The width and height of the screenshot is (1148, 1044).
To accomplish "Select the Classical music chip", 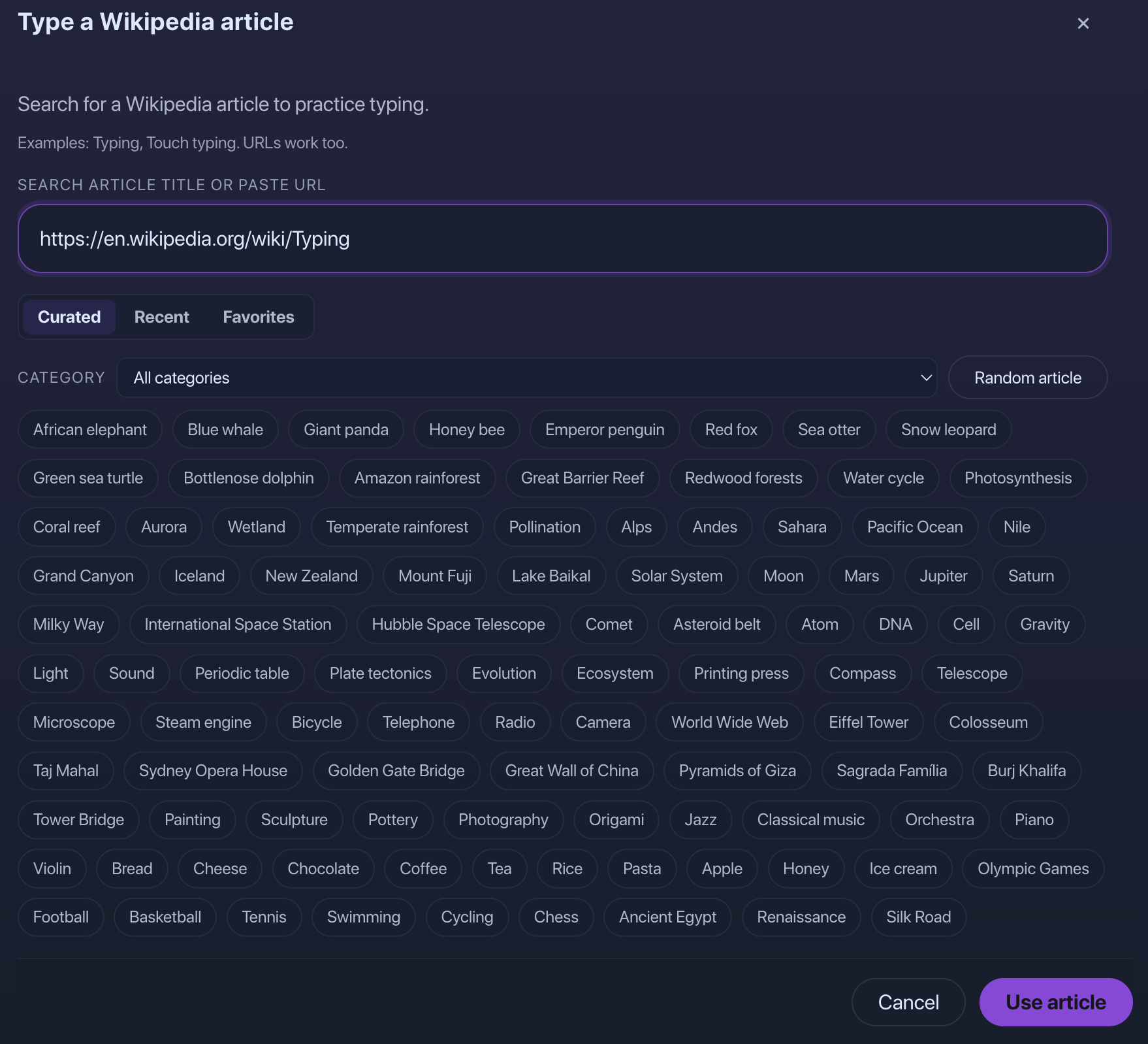I will [810, 819].
